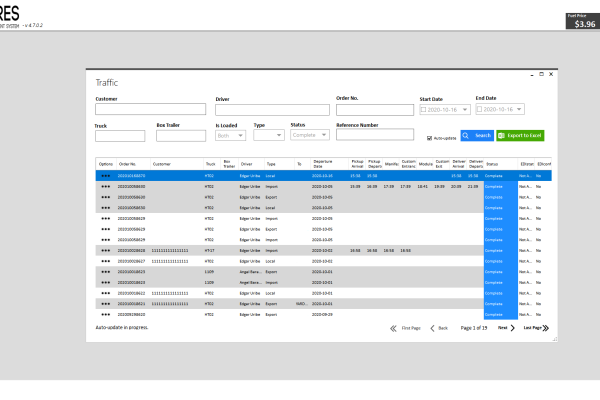
Task: Focus the Reference Number text box
Action: (374, 135)
